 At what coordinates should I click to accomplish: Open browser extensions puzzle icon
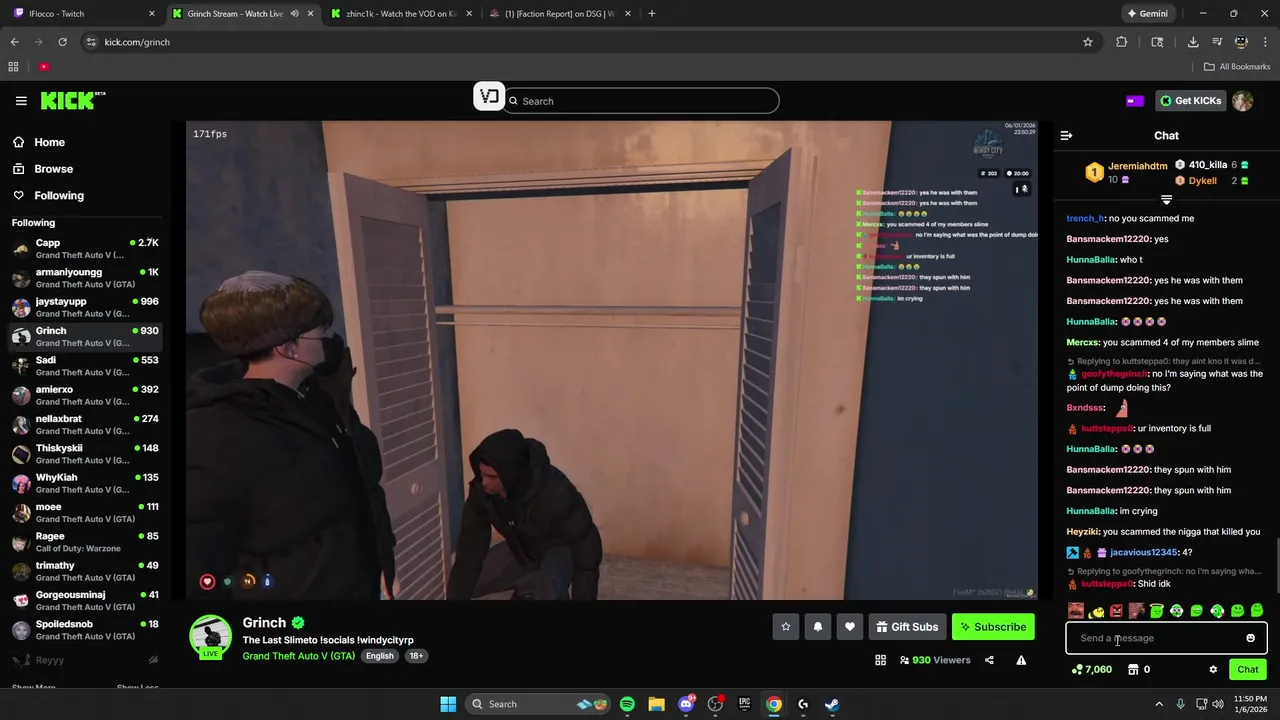tap(1121, 42)
